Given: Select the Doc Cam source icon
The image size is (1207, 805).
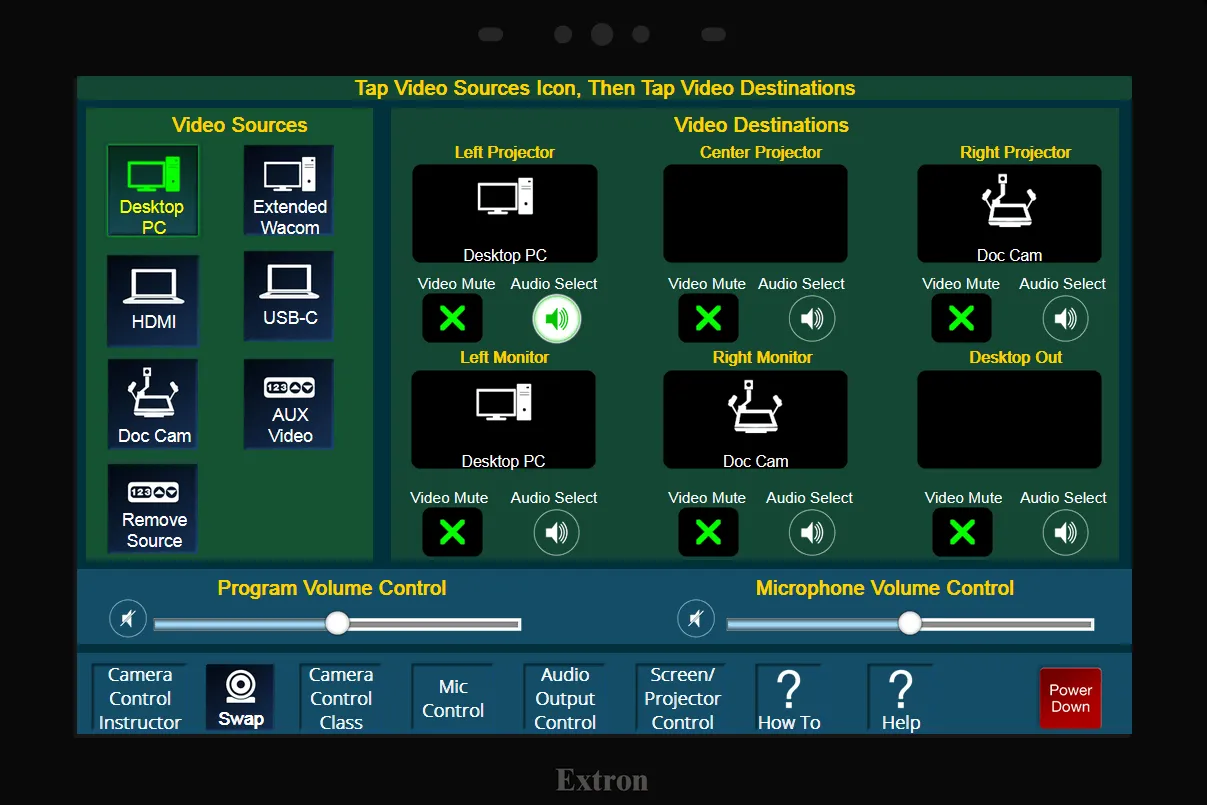Looking at the screenshot, I should pos(153,406).
